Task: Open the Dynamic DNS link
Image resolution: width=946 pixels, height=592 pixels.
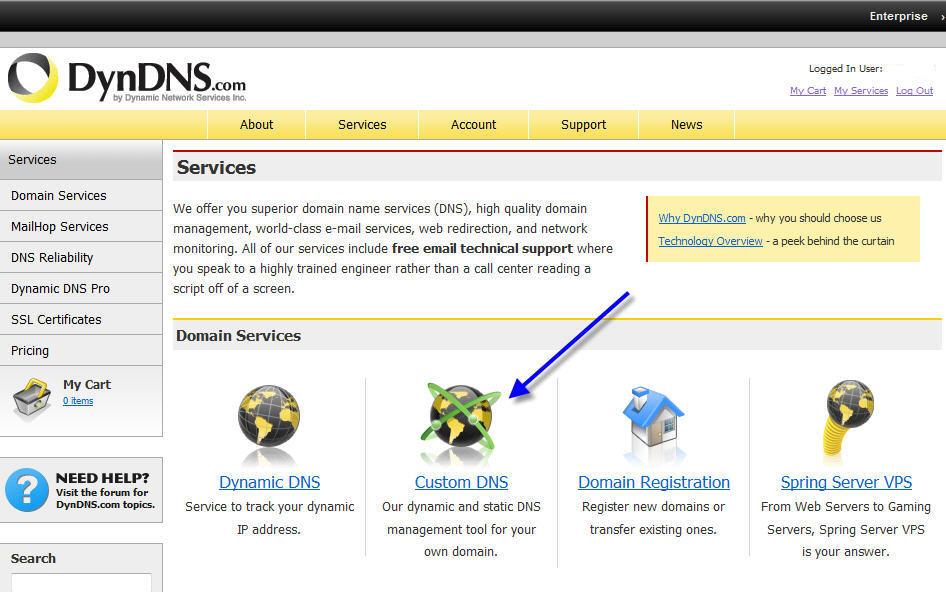Action: (269, 482)
